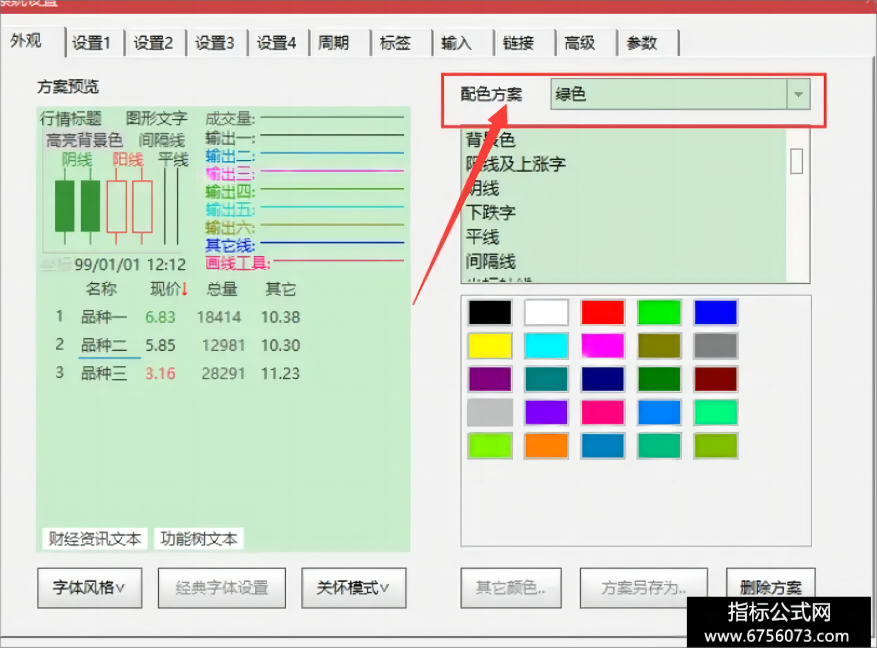
Task: Open the 字体风格 dropdown button
Action: 89,588
